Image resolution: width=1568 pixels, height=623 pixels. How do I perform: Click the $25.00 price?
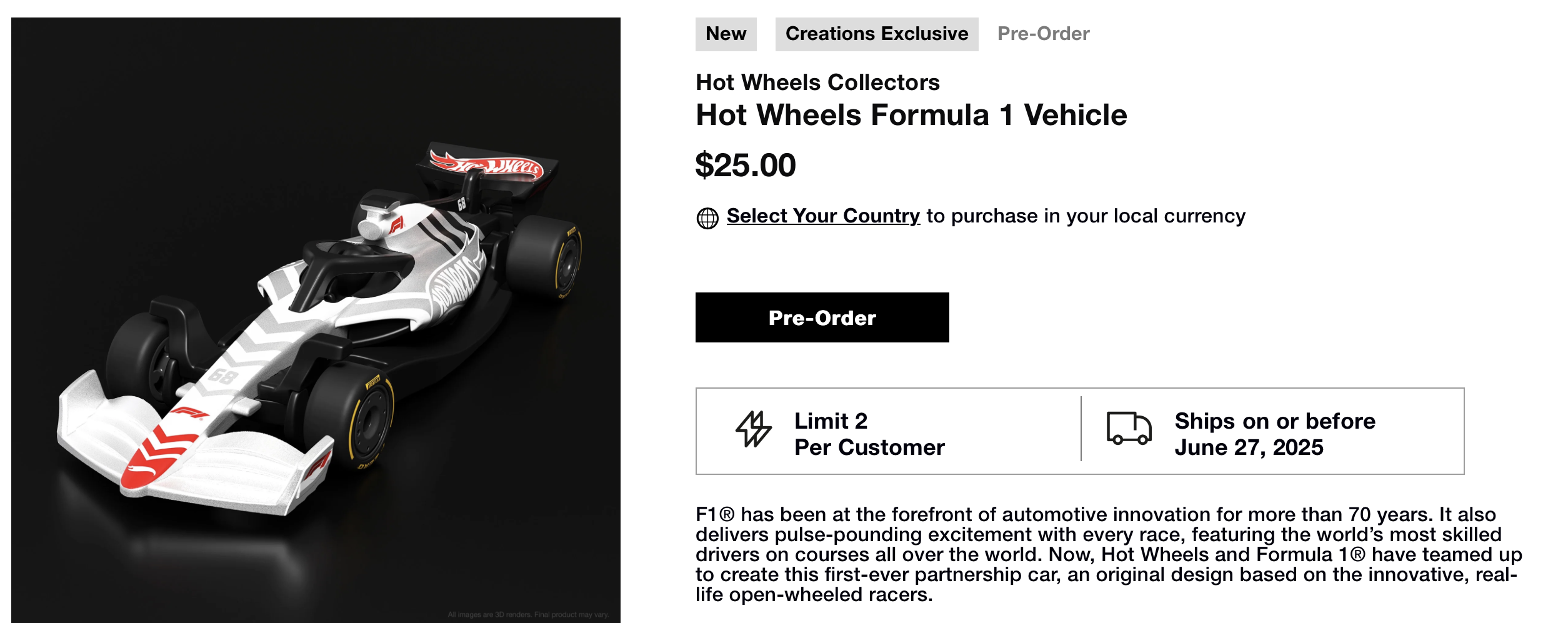tap(746, 165)
